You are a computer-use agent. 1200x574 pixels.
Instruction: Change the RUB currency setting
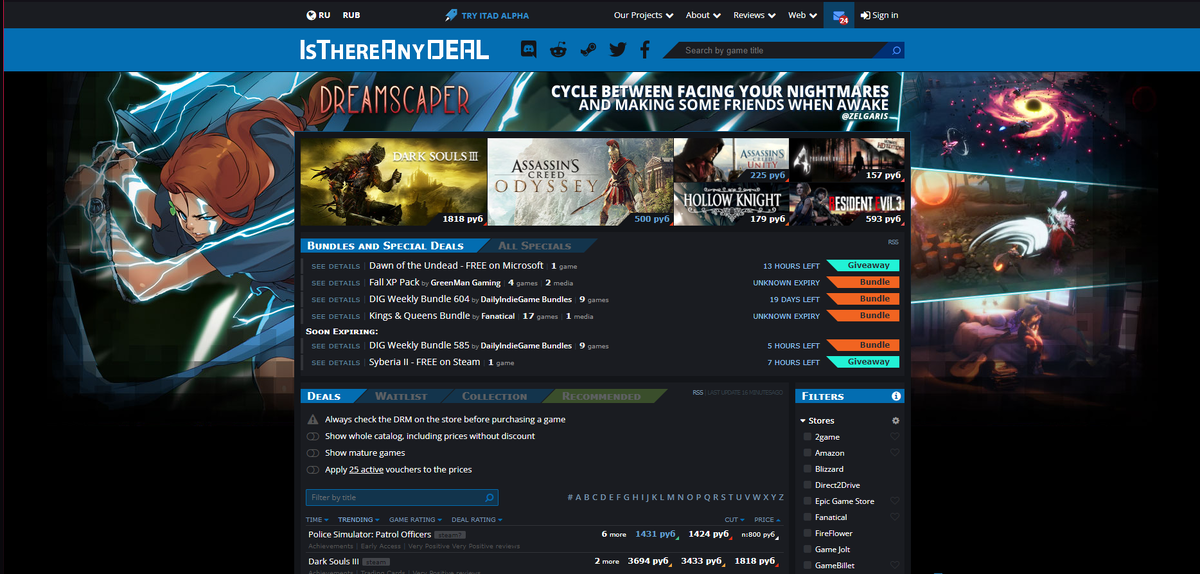tap(351, 15)
